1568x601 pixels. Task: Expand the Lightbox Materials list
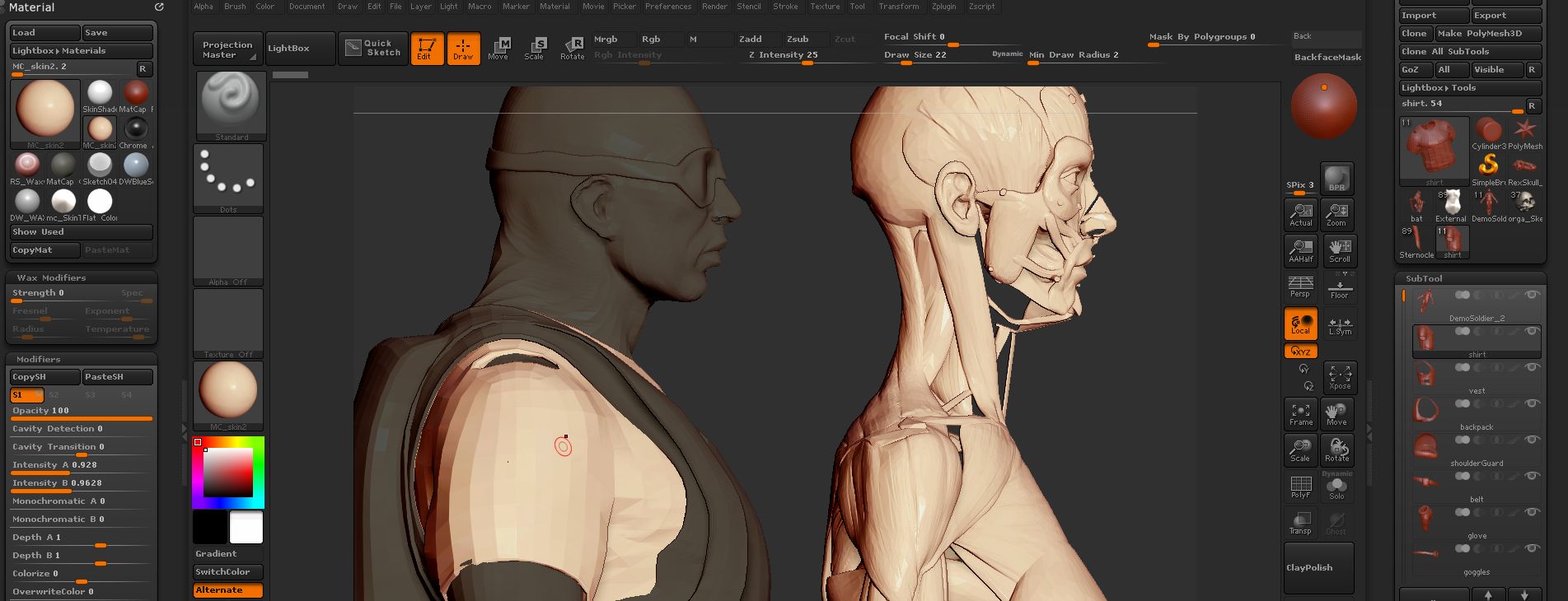point(59,51)
